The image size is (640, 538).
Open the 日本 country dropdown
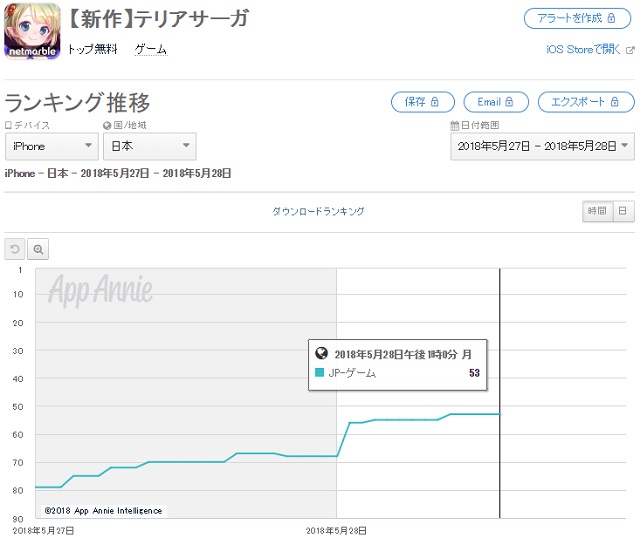coord(149,146)
